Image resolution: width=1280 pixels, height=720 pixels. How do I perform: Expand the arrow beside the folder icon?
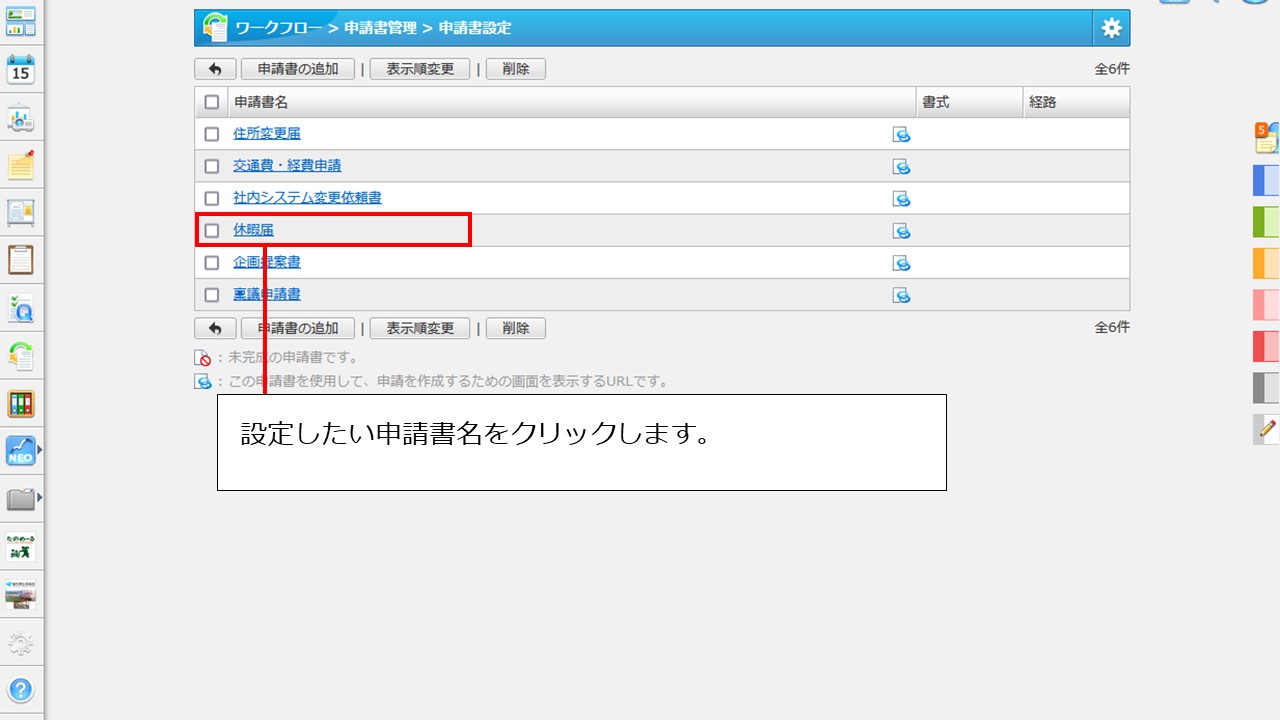pos(40,498)
